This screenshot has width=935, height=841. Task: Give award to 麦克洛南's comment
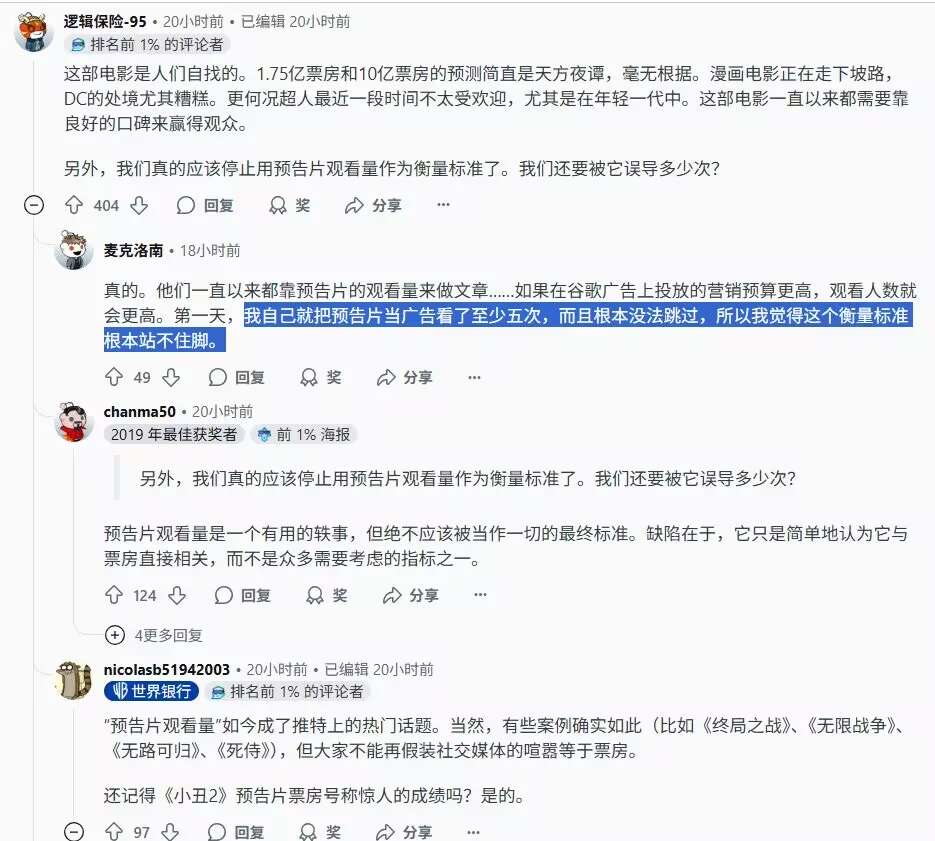click(320, 377)
